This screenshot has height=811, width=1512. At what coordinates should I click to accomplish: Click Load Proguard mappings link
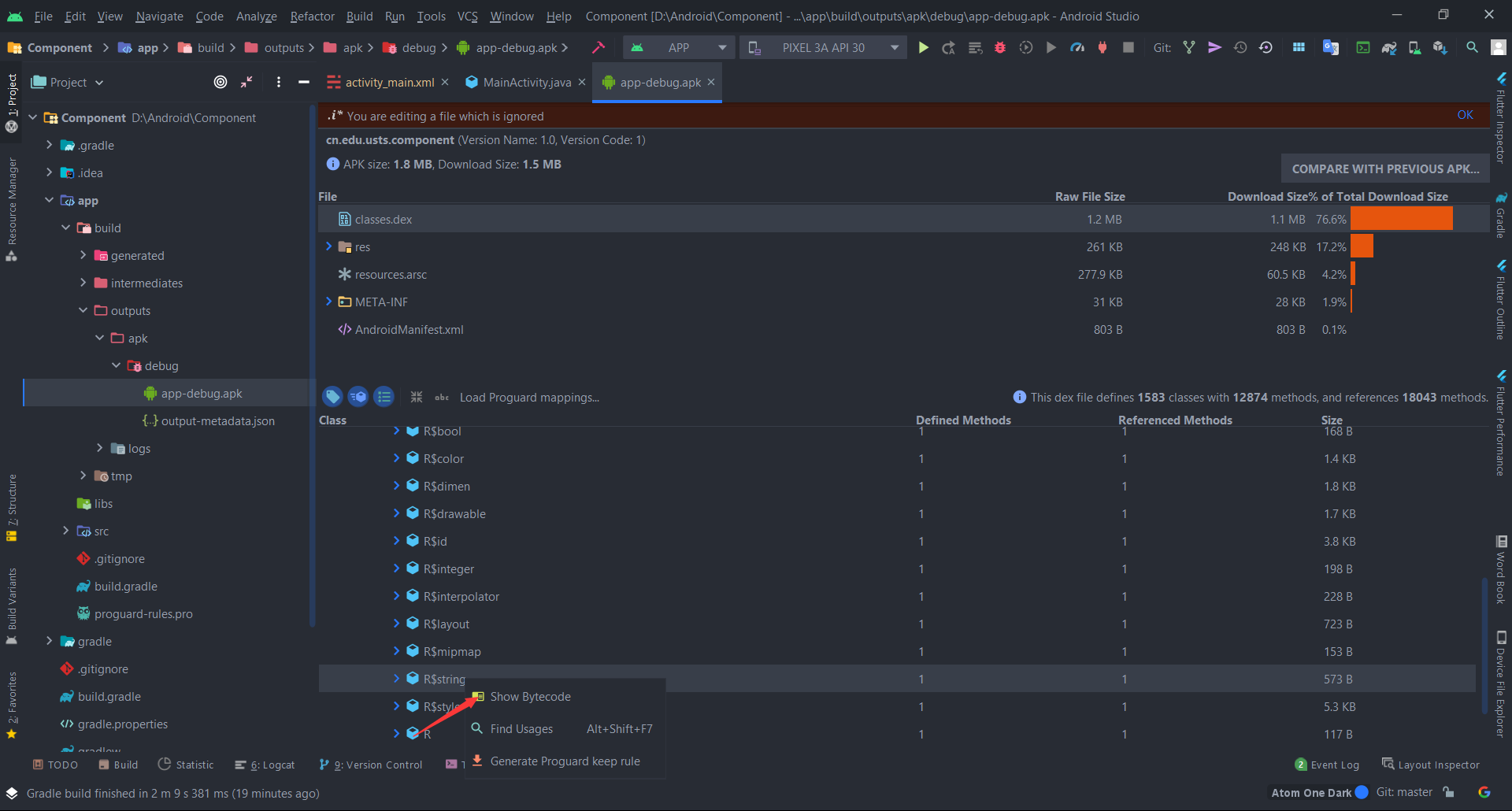point(528,398)
